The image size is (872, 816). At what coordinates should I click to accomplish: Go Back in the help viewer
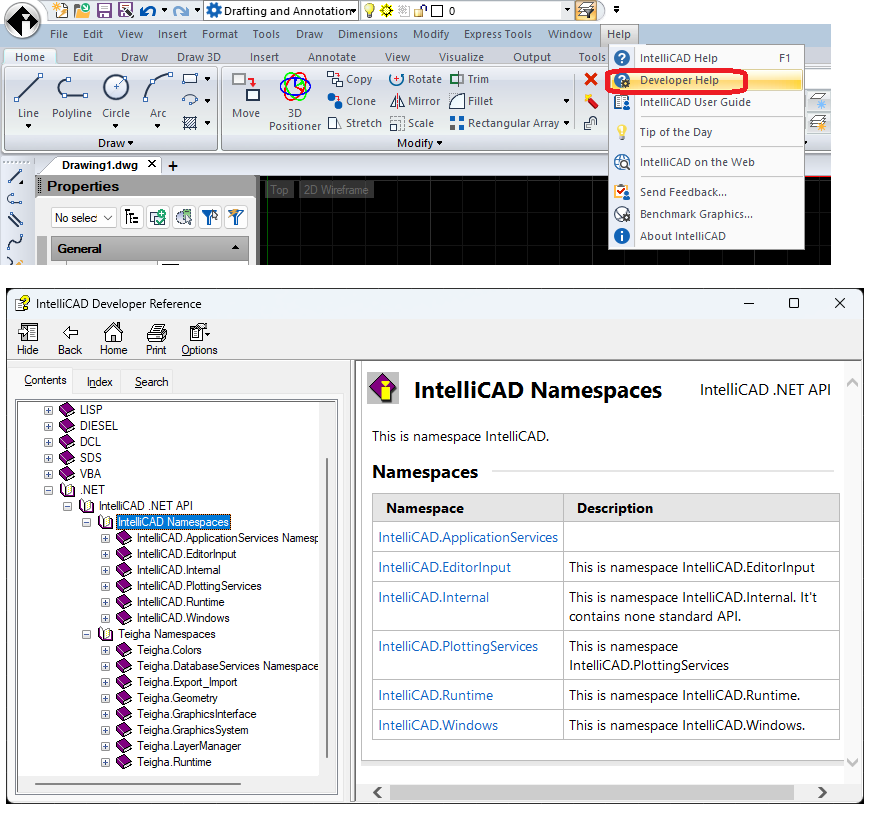coord(70,339)
